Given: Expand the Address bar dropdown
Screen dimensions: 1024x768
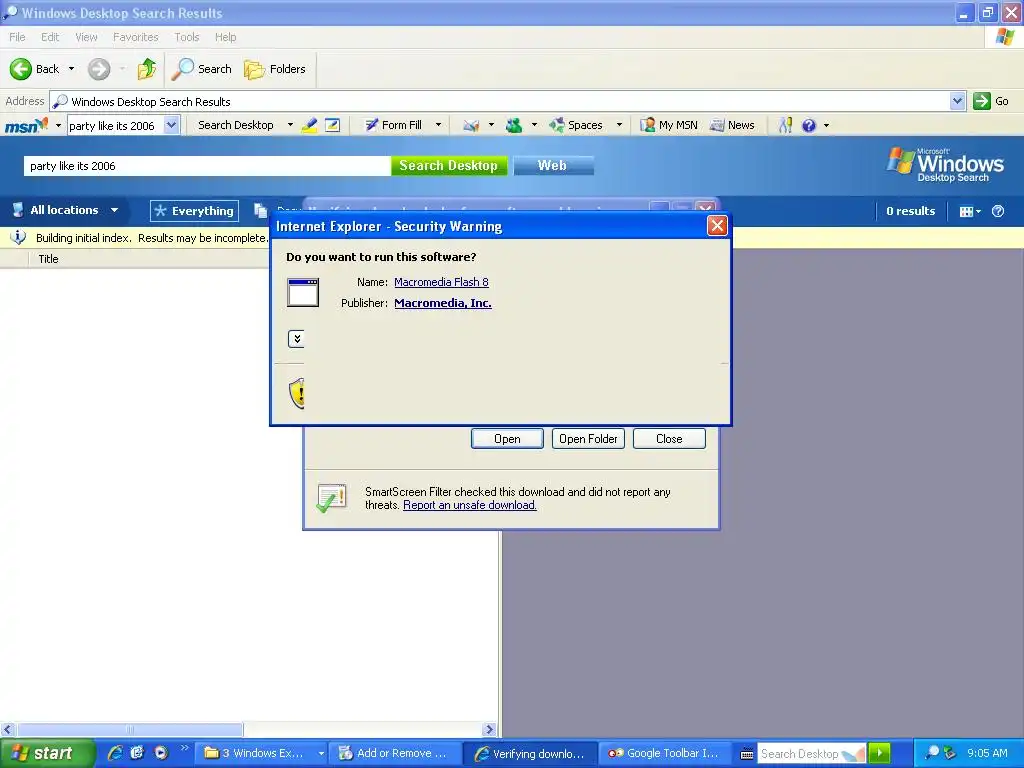Looking at the screenshot, I should 957,101.
